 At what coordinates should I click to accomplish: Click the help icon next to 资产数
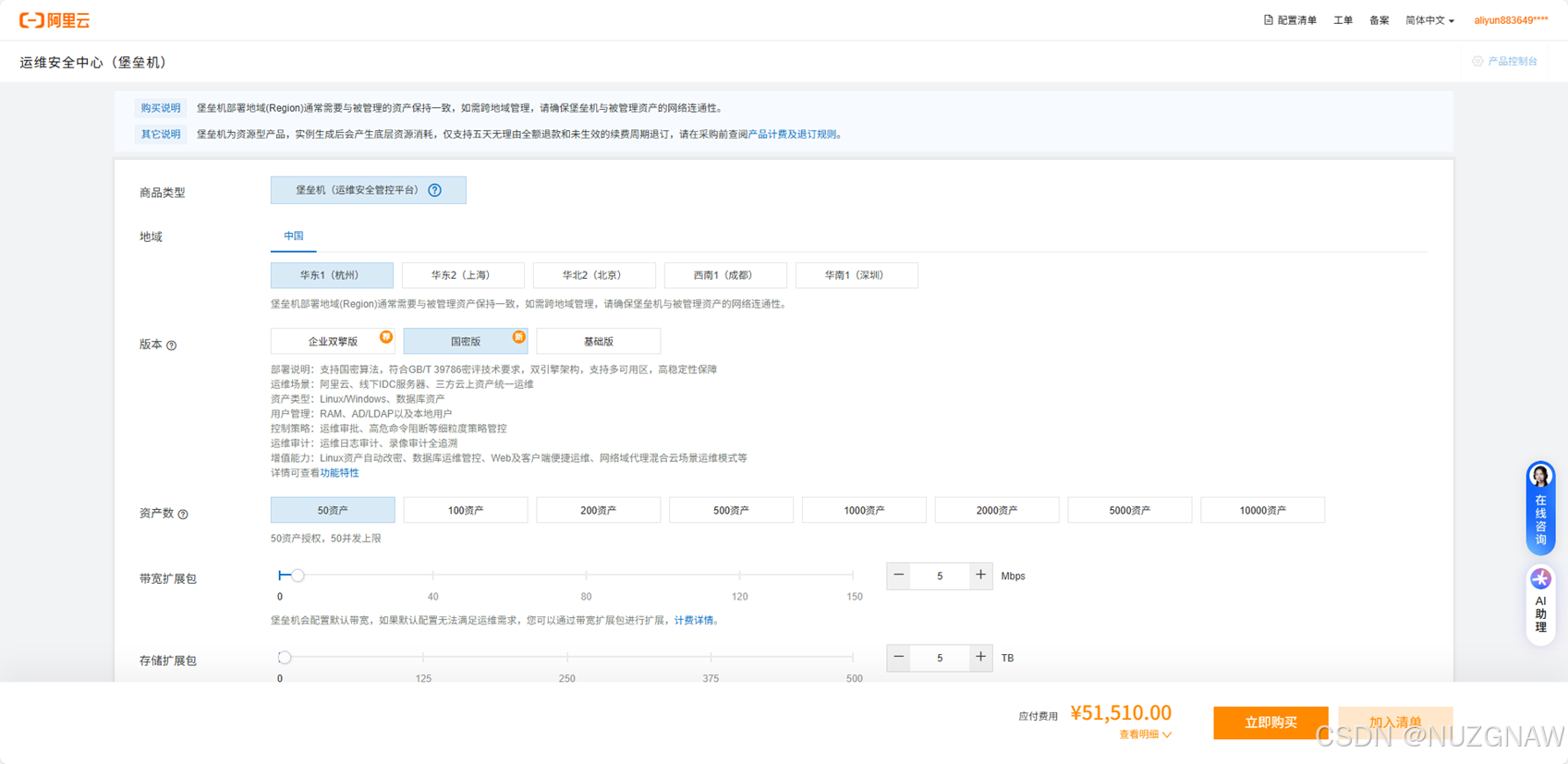coord(183,515)
